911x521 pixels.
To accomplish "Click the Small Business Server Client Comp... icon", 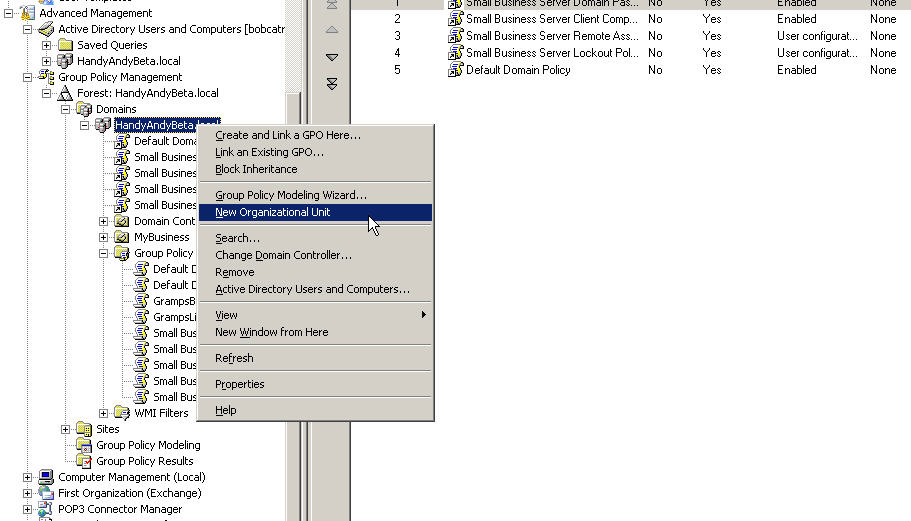I will coord(456,19).
